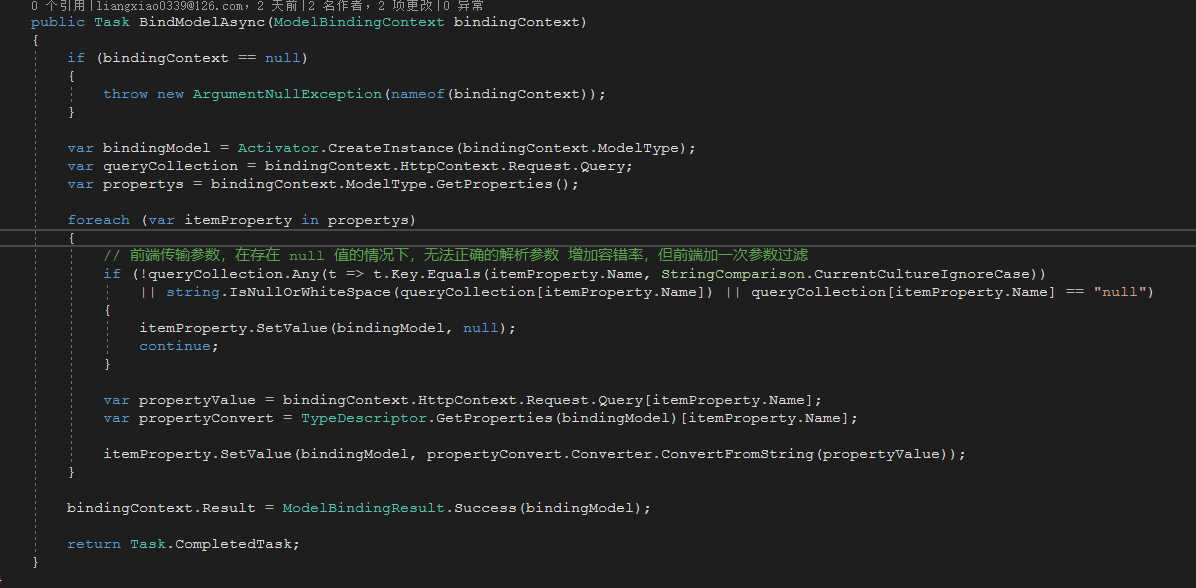Click propertyConvert in its var declaration
Viewport: 1196px width, 588px height.
coord(206,419)
